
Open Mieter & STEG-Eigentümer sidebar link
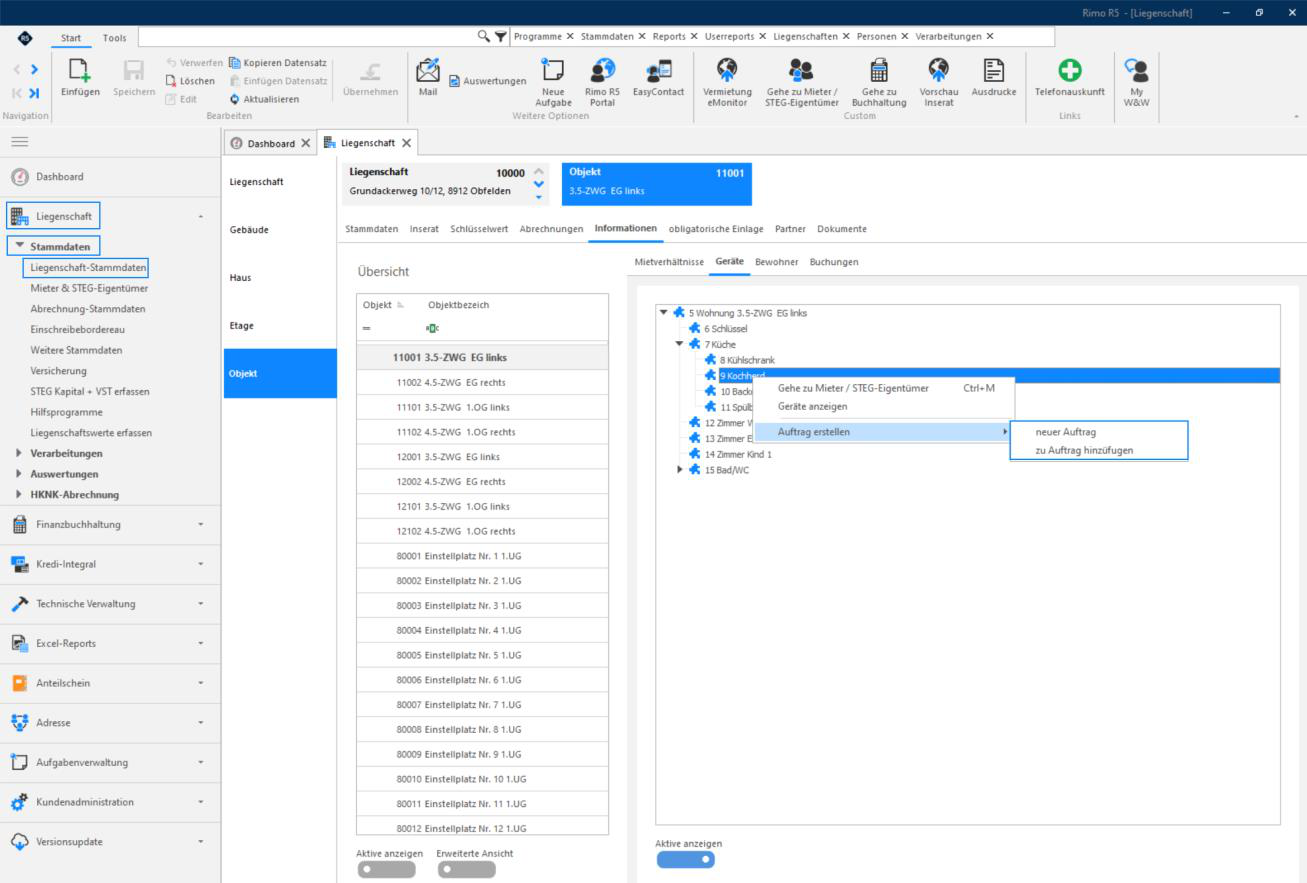89,288
